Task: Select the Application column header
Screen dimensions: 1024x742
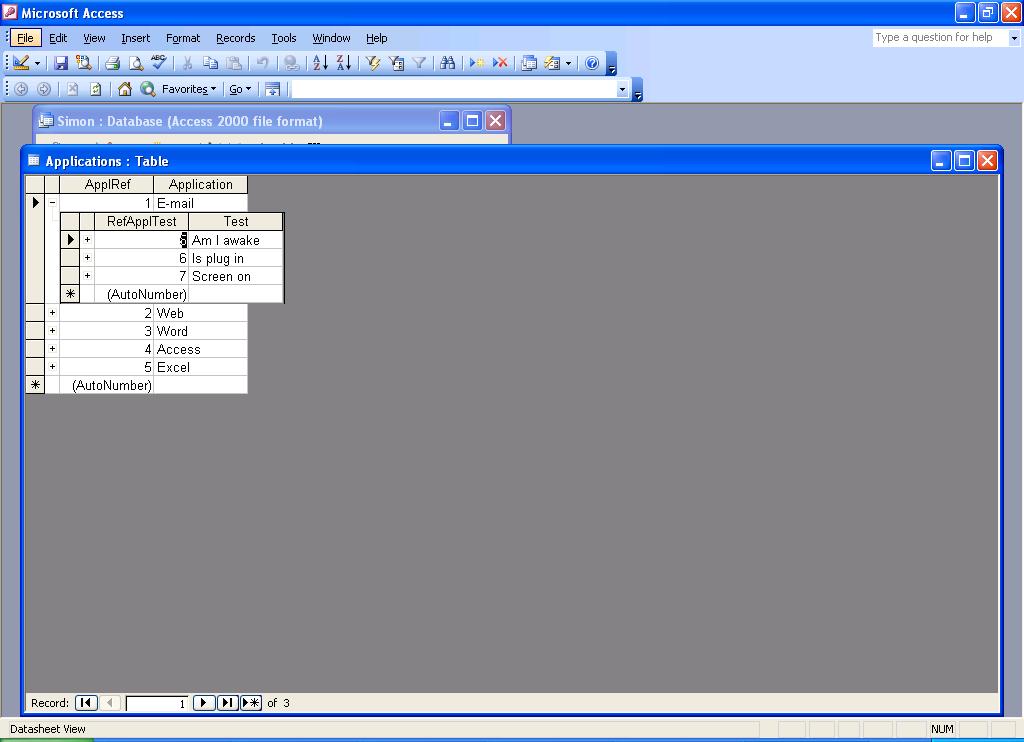Action: (200, 184)
